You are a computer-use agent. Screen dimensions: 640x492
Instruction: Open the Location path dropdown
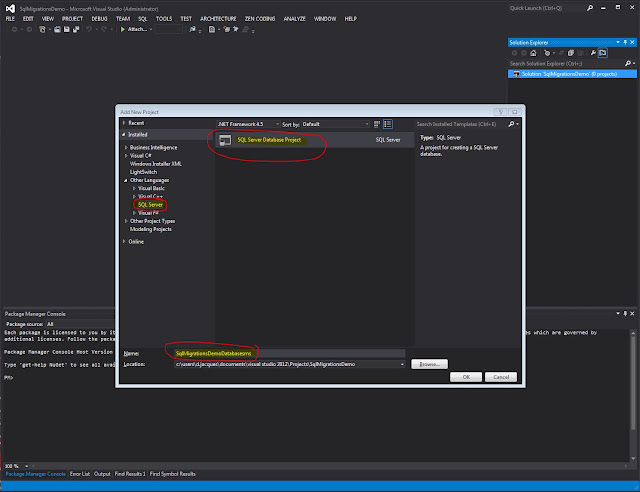[x=402, y=364]
